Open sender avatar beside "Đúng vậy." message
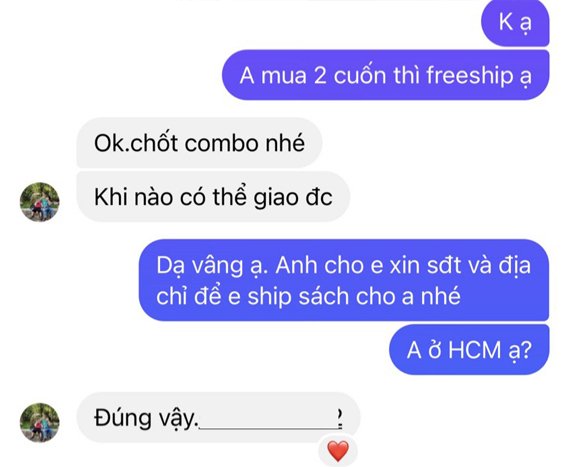The height and width of the screenshot is (467, 583). click(39, 422)
